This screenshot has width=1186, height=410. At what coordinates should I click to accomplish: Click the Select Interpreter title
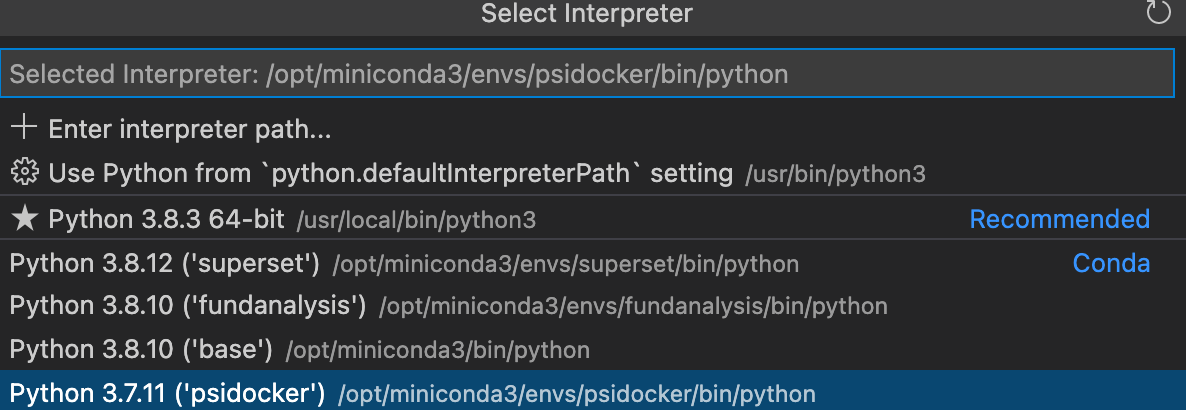[x=586, y=14]
